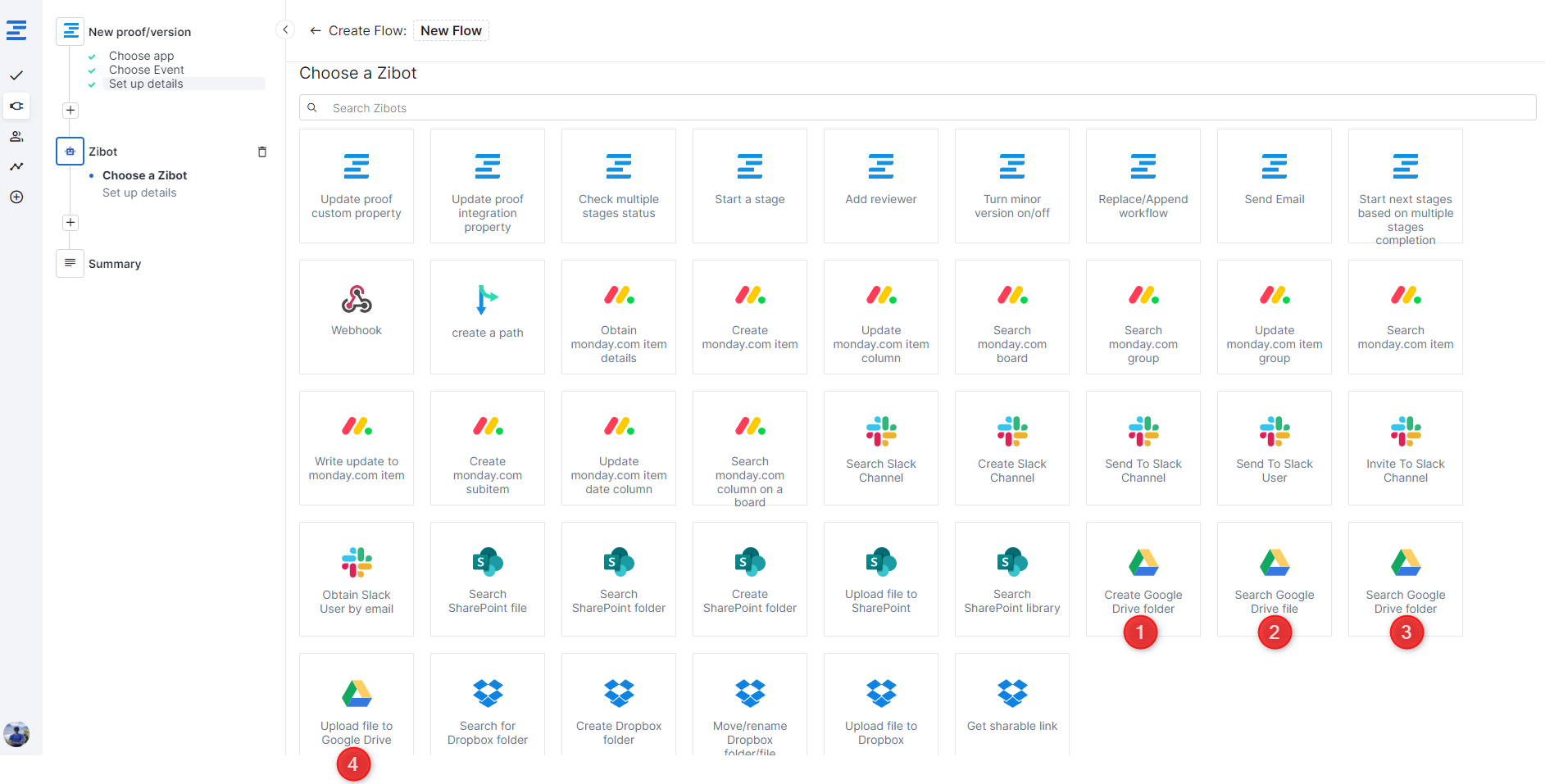Open the Set up details trigger step
The image size is (1545, 784).
[x=146, y=84]
